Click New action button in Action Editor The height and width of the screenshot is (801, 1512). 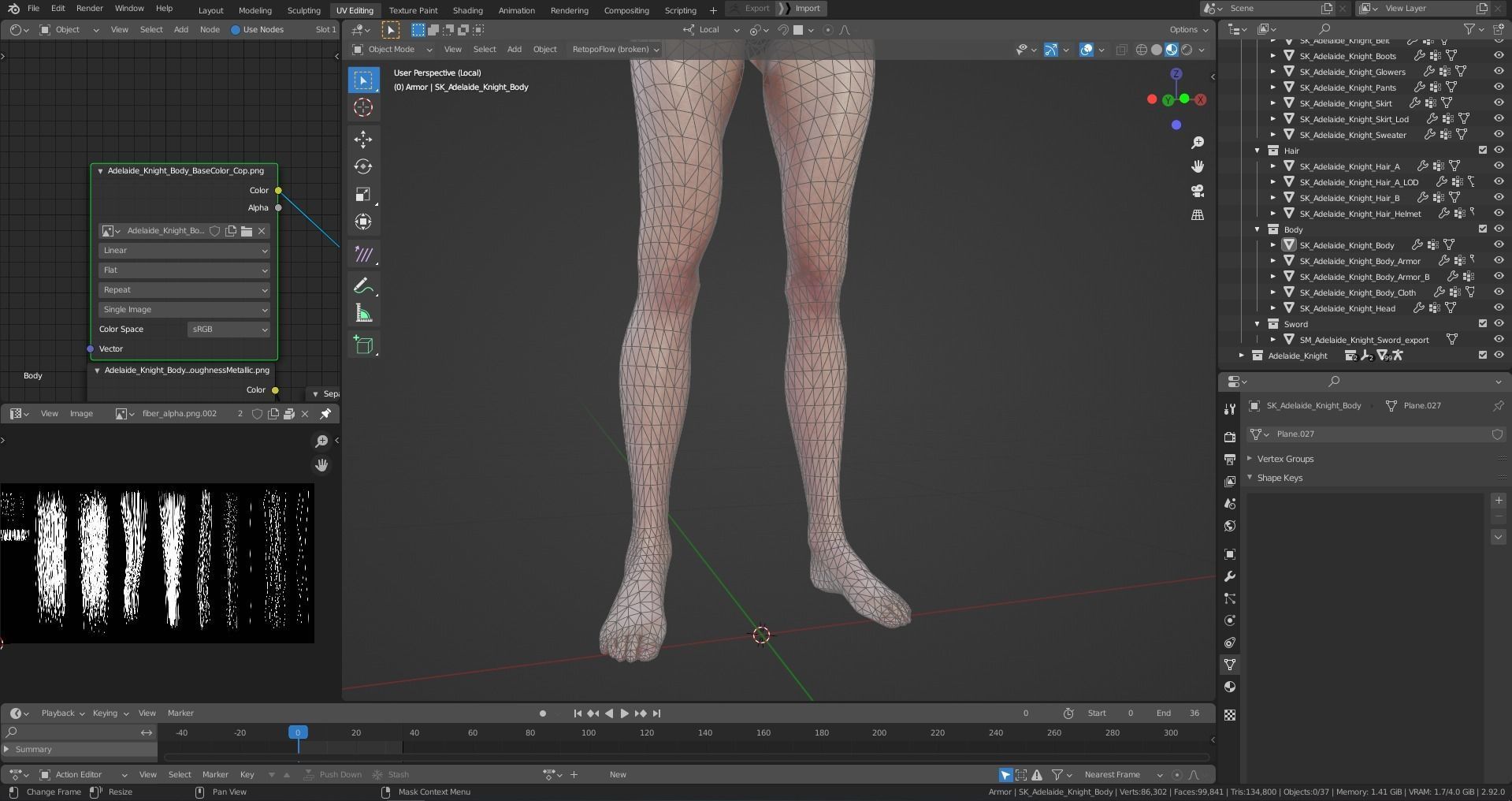(x=618, y=775)
